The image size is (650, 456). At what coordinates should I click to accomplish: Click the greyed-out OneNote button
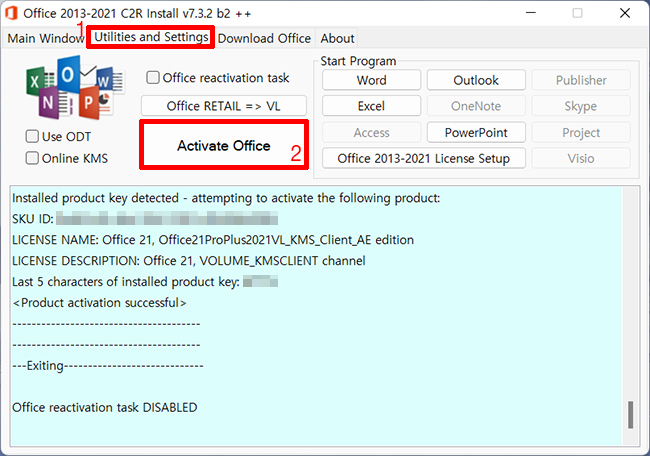tap(476, 106)
